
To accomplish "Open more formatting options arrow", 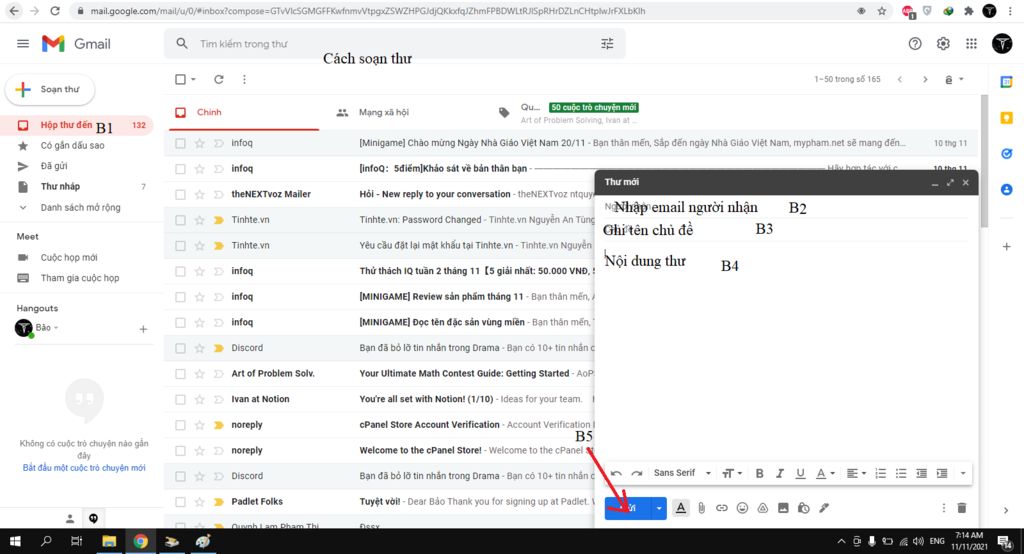I will point(963,473).
